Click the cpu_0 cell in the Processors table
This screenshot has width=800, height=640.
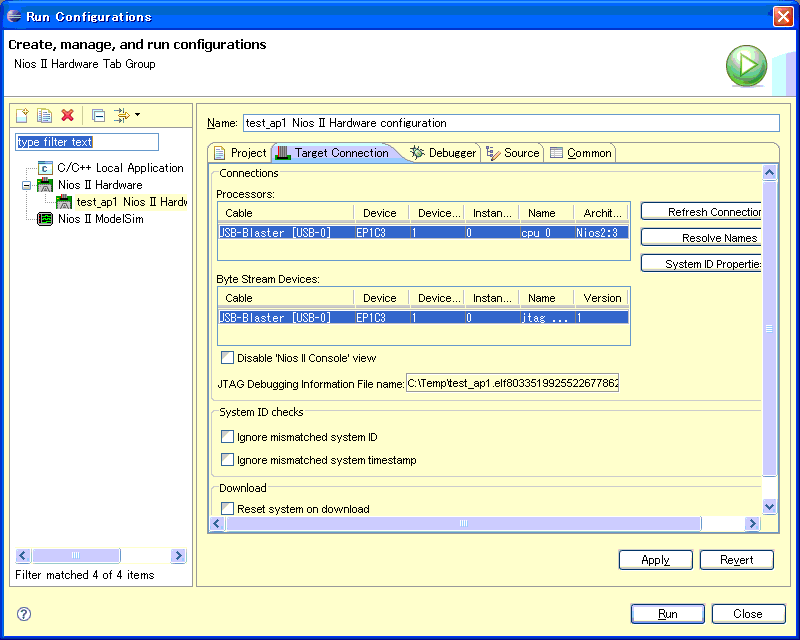(546, 233)
